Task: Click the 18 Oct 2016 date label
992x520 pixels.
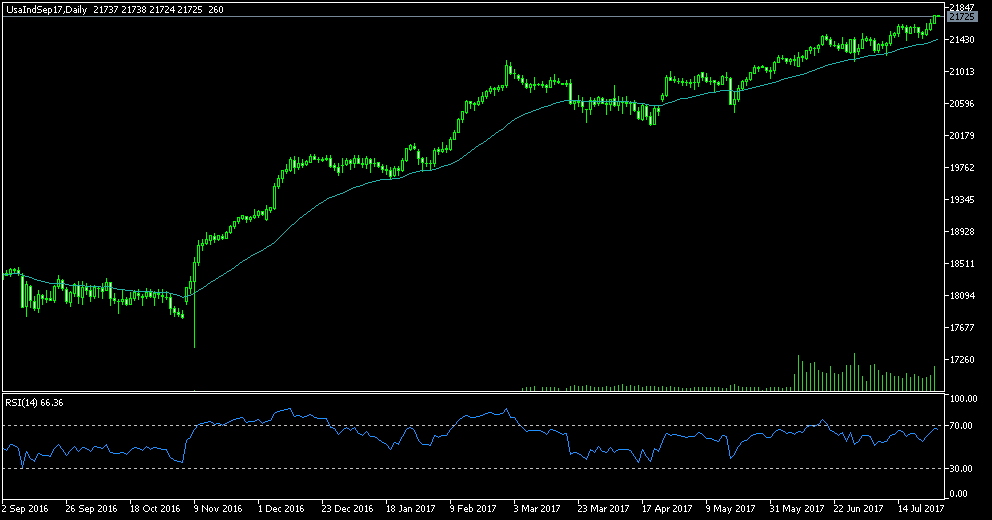Action: [x=155, y=509]
